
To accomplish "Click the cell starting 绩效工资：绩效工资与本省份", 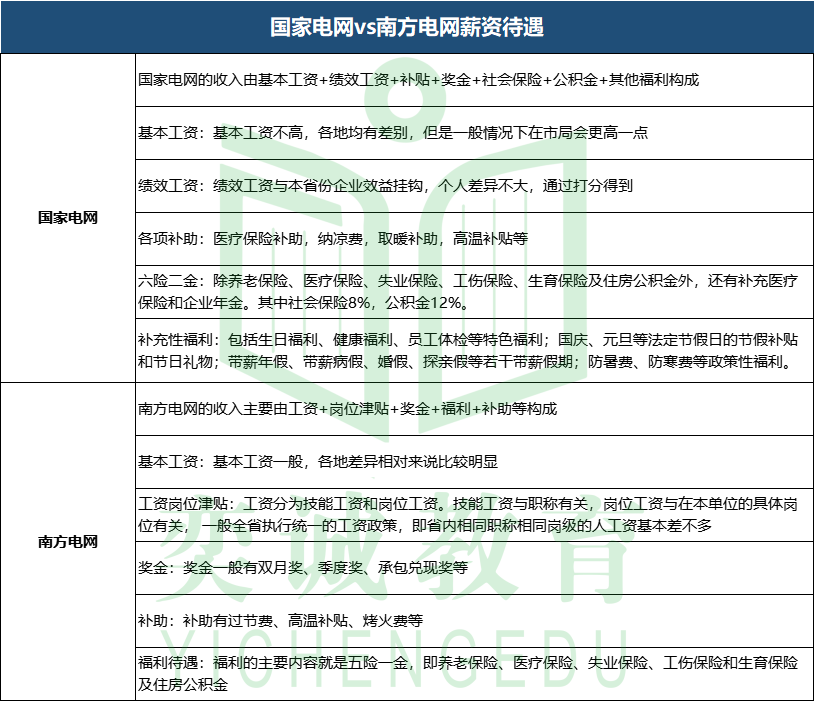I will 474,186.
